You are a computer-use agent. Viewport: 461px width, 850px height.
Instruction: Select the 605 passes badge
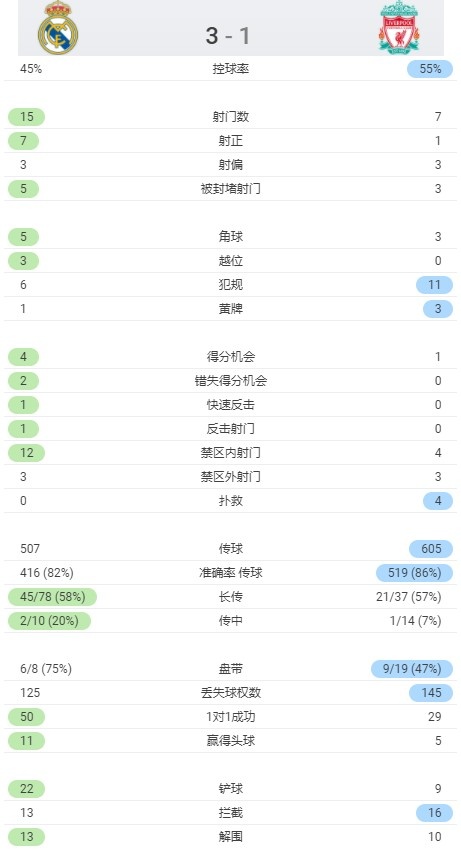click(431, 549)
